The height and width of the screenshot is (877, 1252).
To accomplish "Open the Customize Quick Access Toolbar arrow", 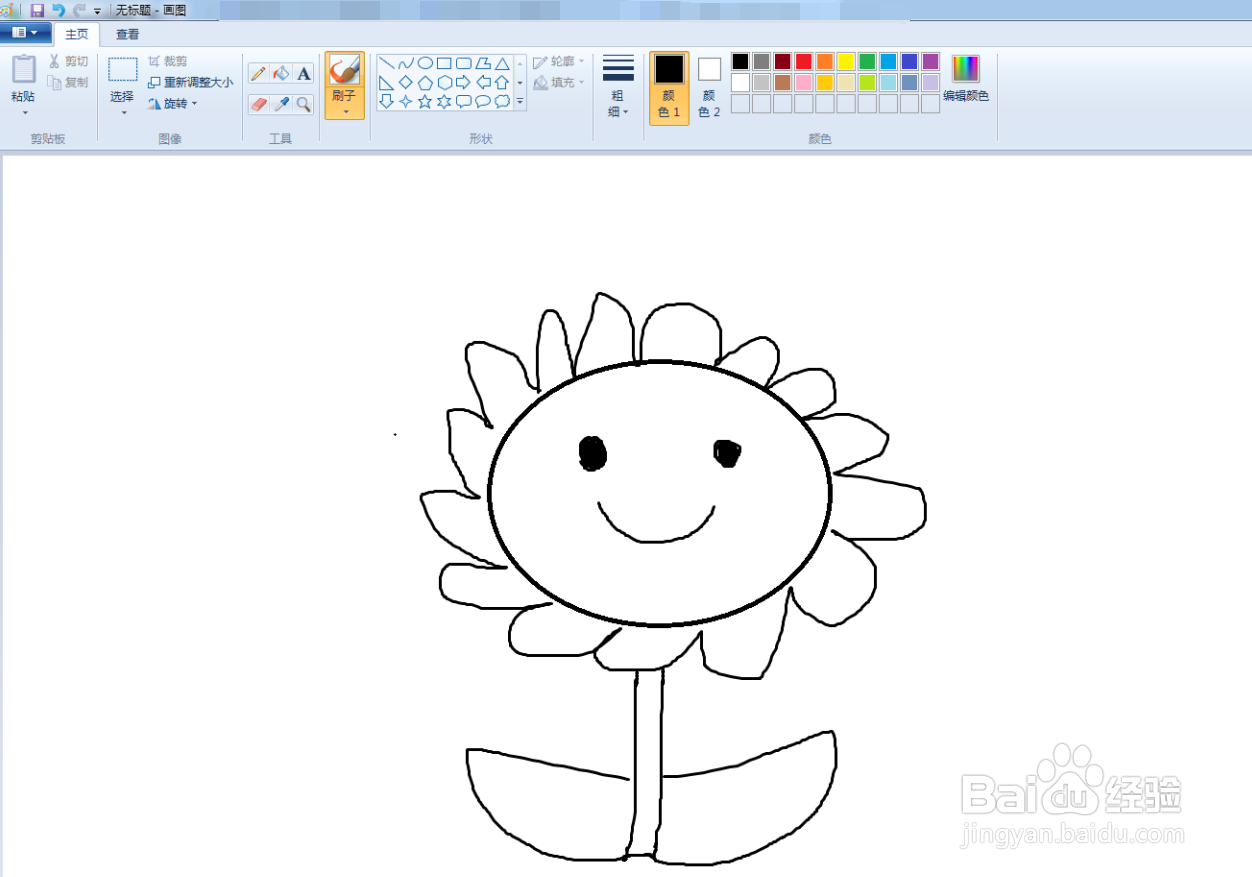I will point(97,11).
